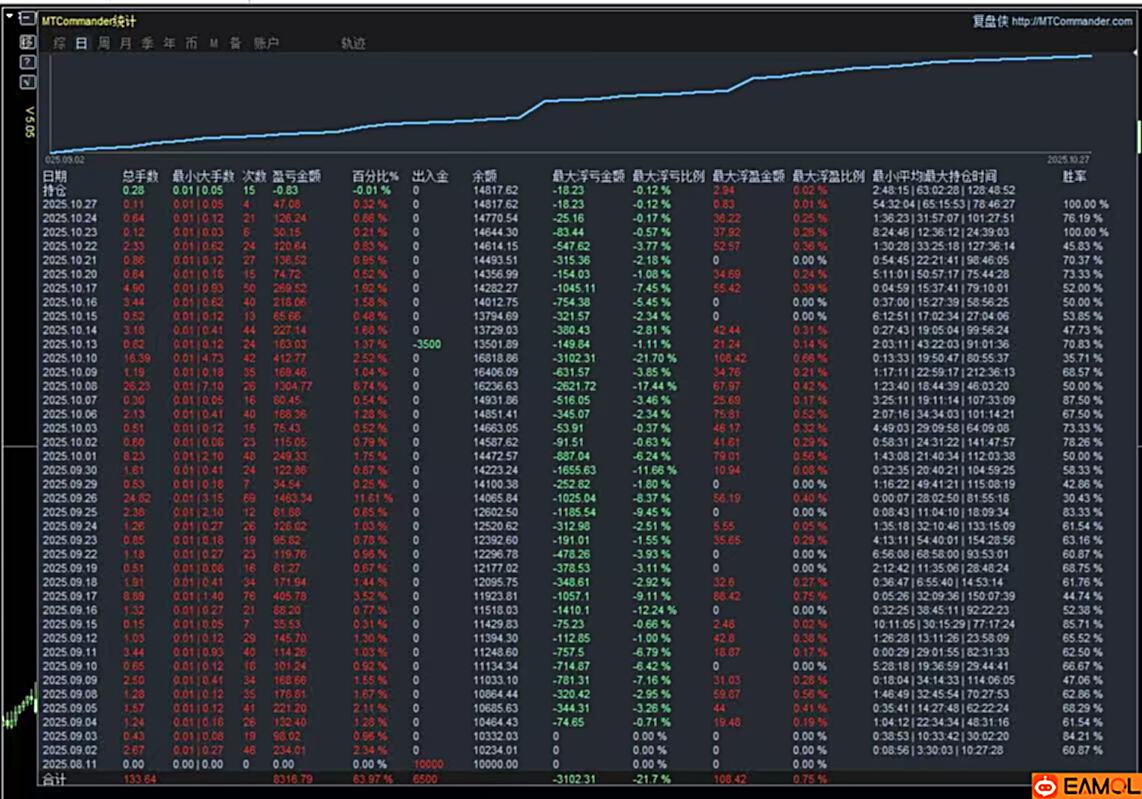Open the http://MTCommander.com link
Viewport: 1142px width, 799px height.
click(x=1071, y=20)
